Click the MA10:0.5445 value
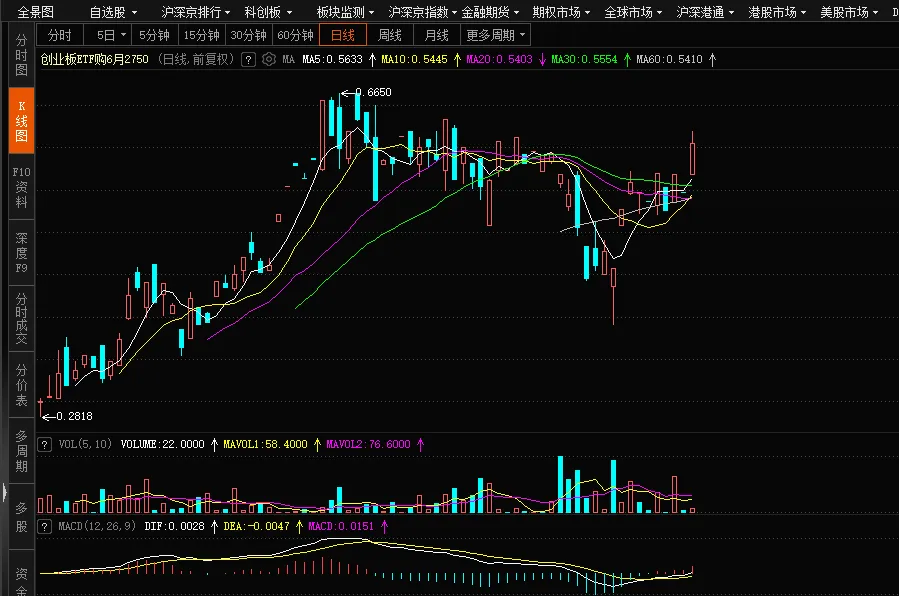Viewport: 899px width, 596px height. click(414, 59)
